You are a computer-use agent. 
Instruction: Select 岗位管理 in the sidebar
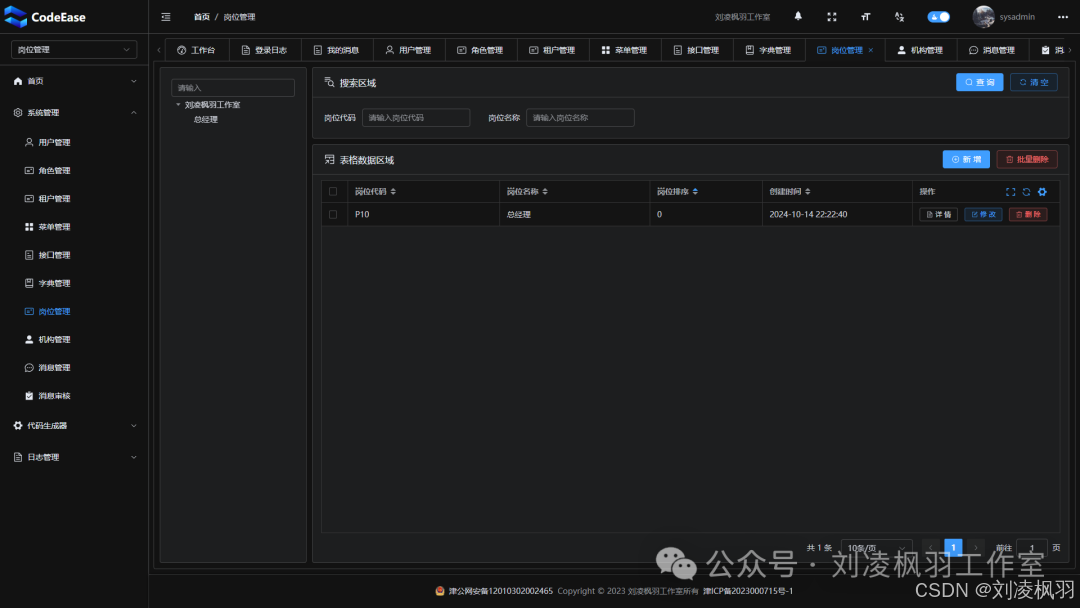[x=74, y=312]
